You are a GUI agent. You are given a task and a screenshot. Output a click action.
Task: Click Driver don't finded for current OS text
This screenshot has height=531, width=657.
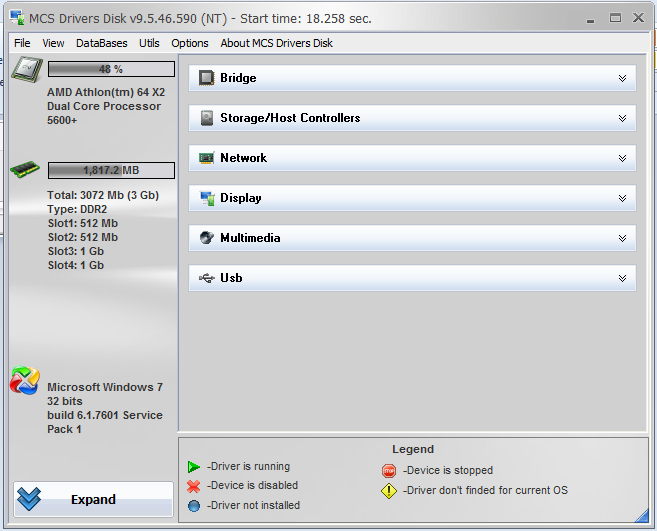[x=485, y=490]
